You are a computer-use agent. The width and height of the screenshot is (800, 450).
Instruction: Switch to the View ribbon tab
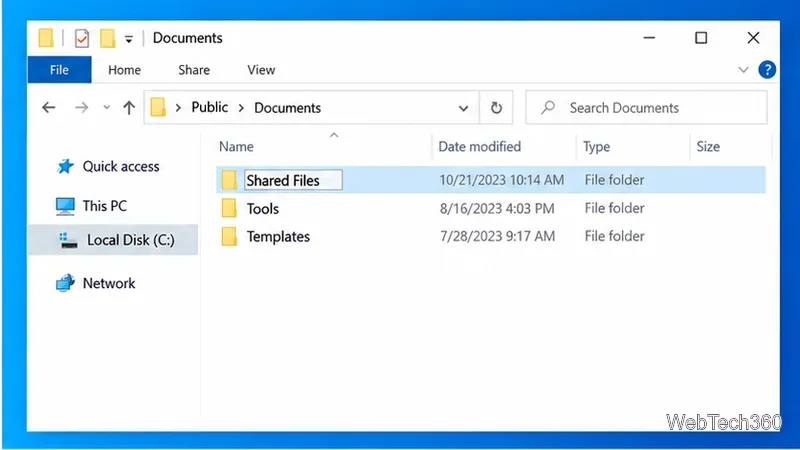point(261,70)
